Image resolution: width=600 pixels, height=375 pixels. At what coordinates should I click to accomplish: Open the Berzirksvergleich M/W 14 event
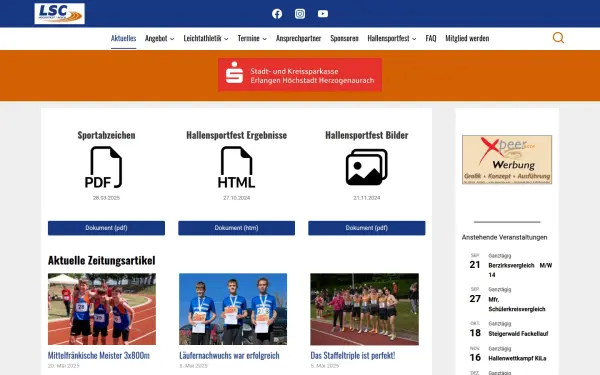[520, 270]
